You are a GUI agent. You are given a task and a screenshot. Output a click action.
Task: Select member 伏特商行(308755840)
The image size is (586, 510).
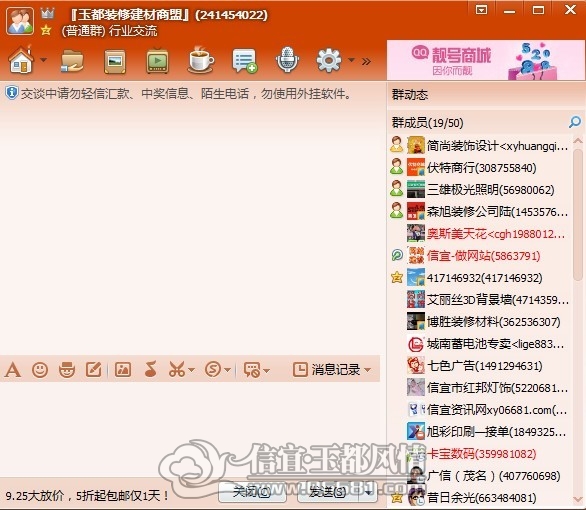(x=480, y=167)
